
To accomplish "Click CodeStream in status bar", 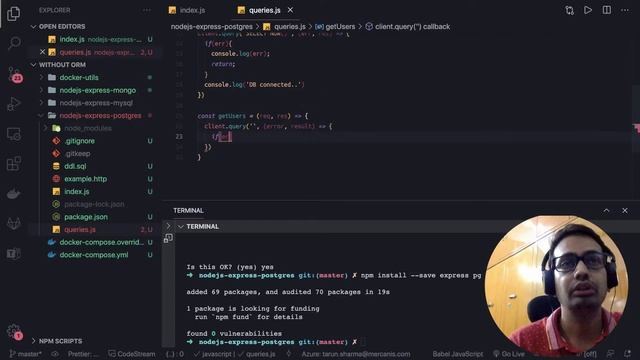I will pos(132,354).
